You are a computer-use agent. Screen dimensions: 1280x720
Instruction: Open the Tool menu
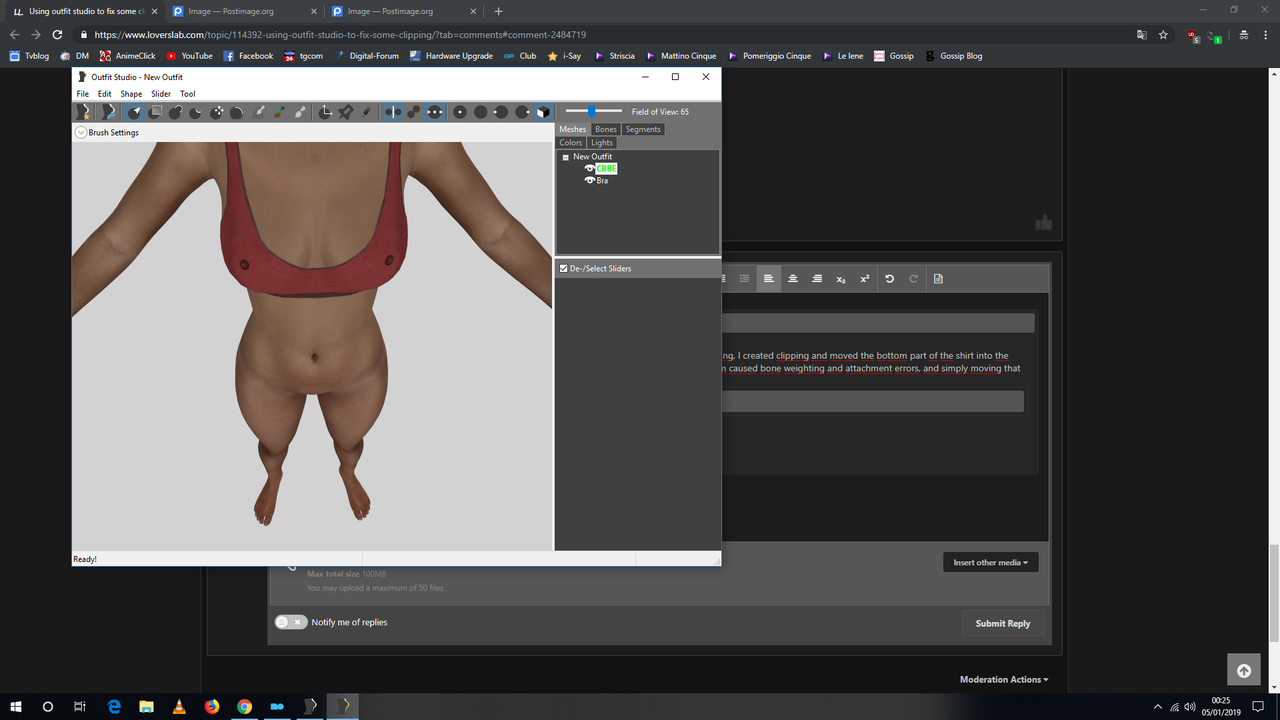[188, 94]
